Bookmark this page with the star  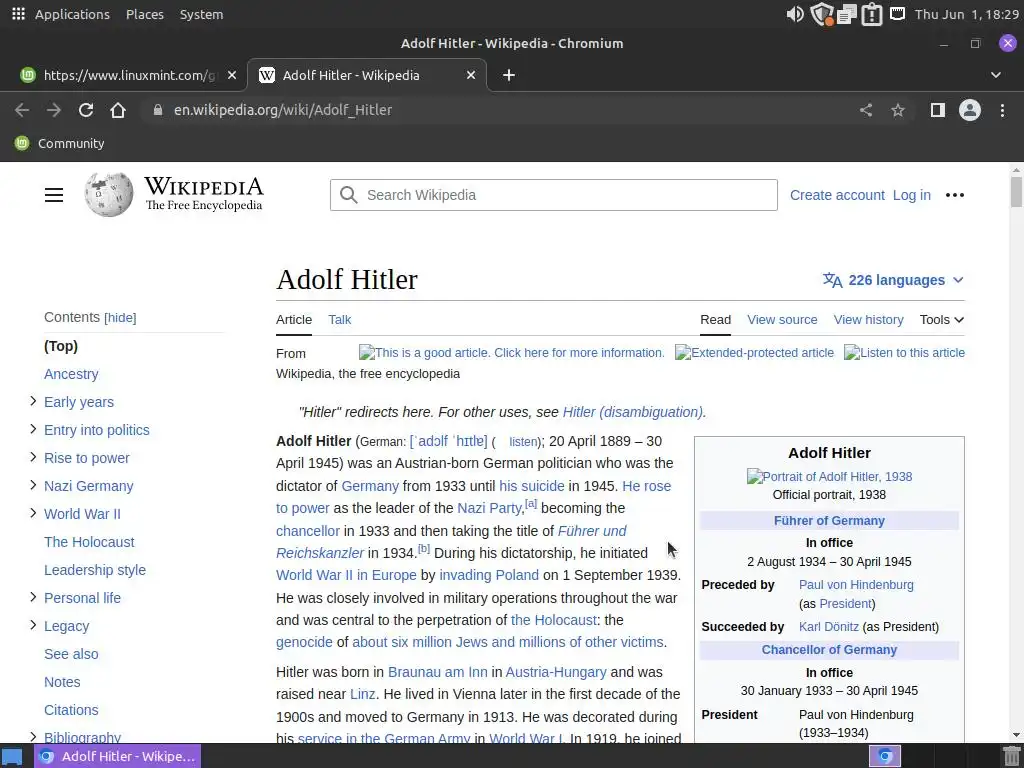pyautogui.click(x=898, y=110)
